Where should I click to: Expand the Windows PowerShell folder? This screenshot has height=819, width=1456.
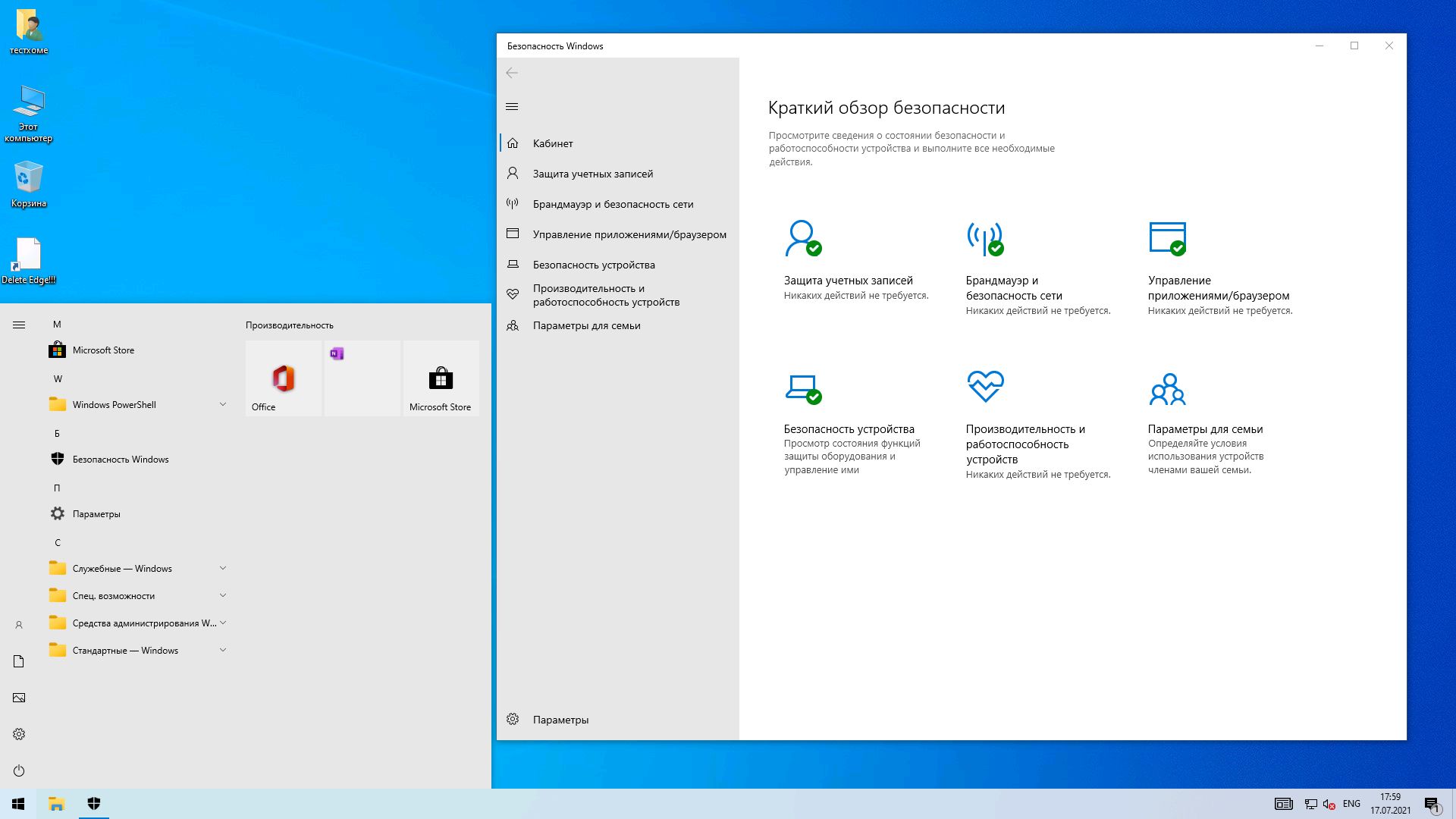pyautogui.click(x=223, y=404)
